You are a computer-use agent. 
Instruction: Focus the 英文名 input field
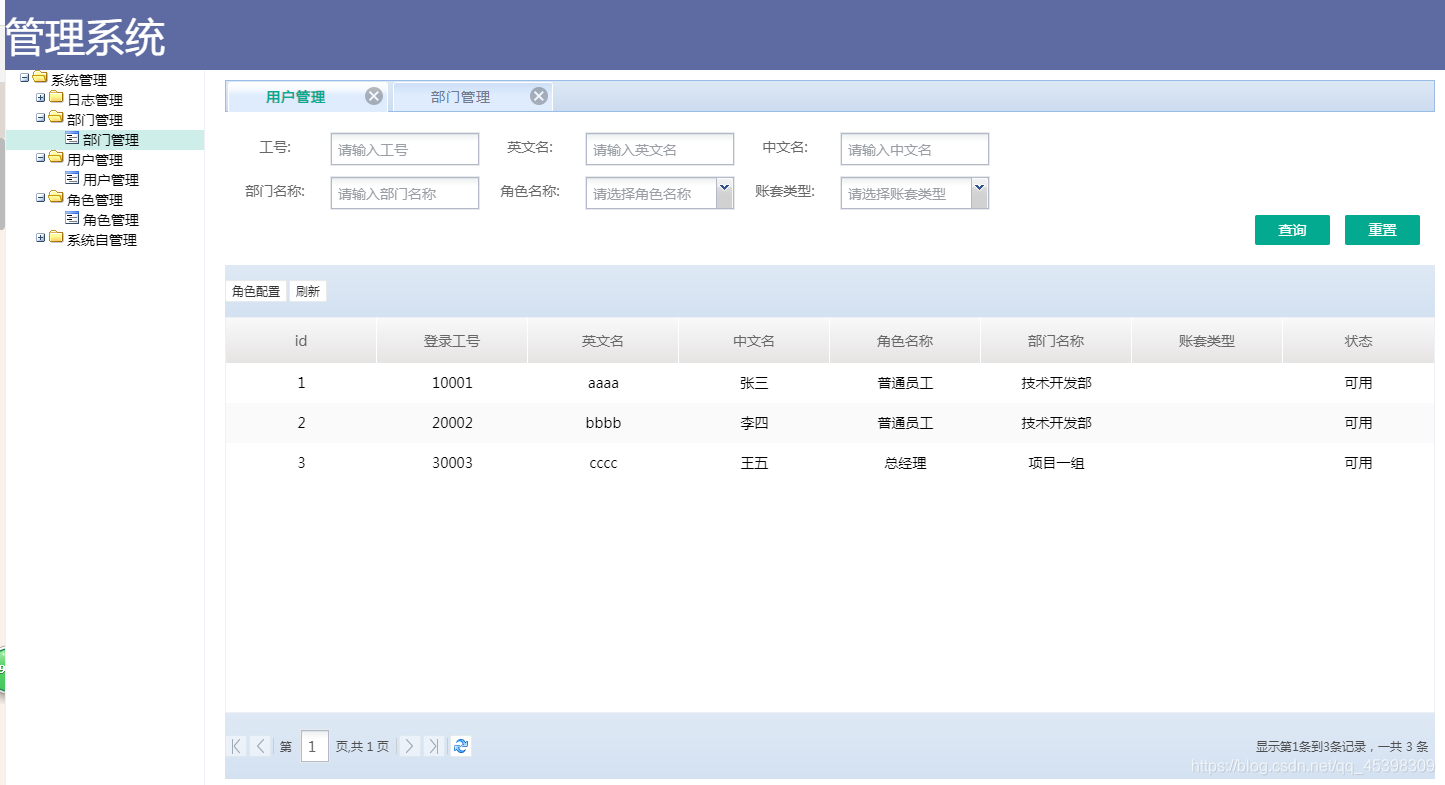pos(660,149)
